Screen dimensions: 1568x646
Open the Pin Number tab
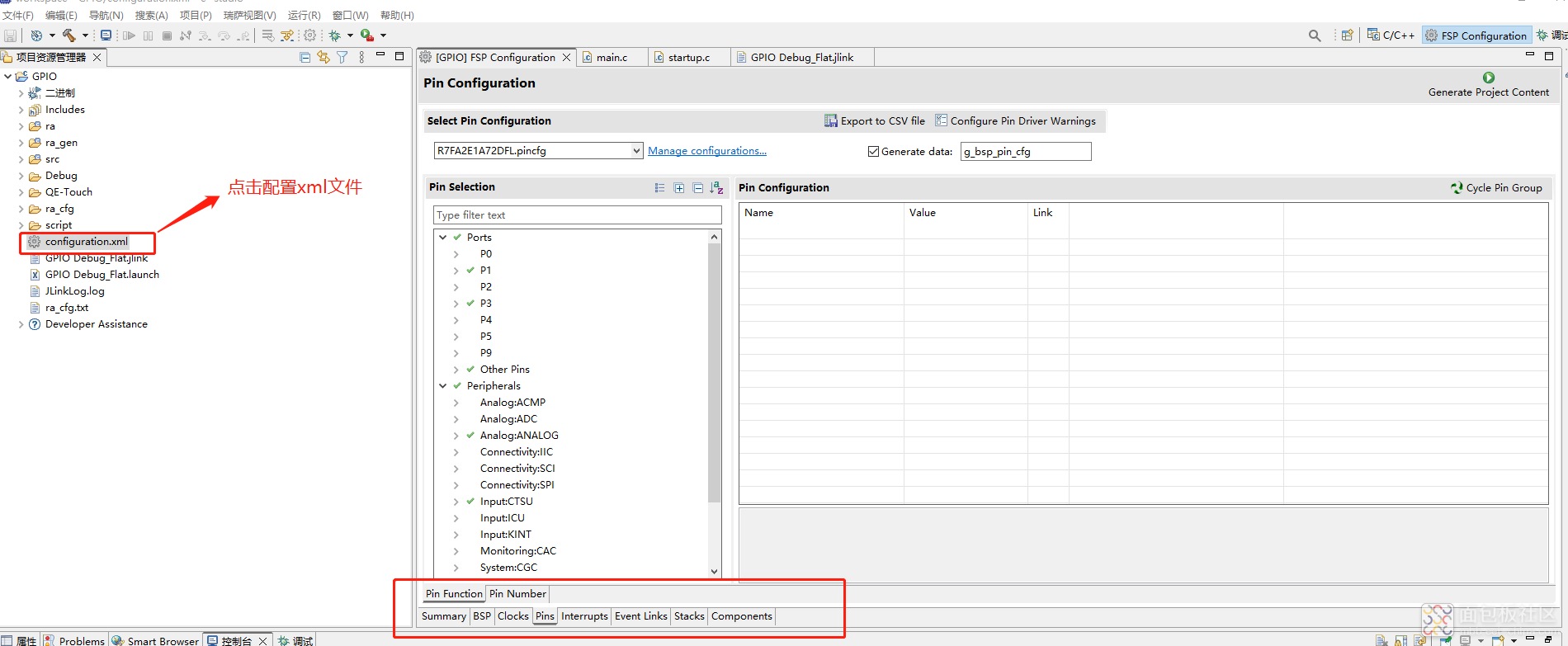coord(517,593)
